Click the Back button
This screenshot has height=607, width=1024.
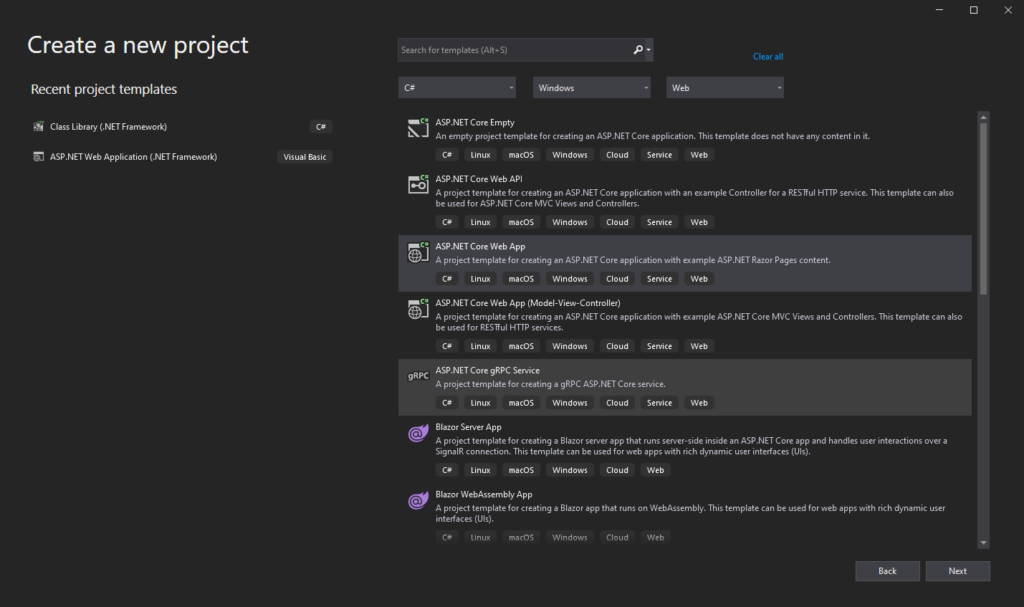pyautogui.click(x=888, y=571)
